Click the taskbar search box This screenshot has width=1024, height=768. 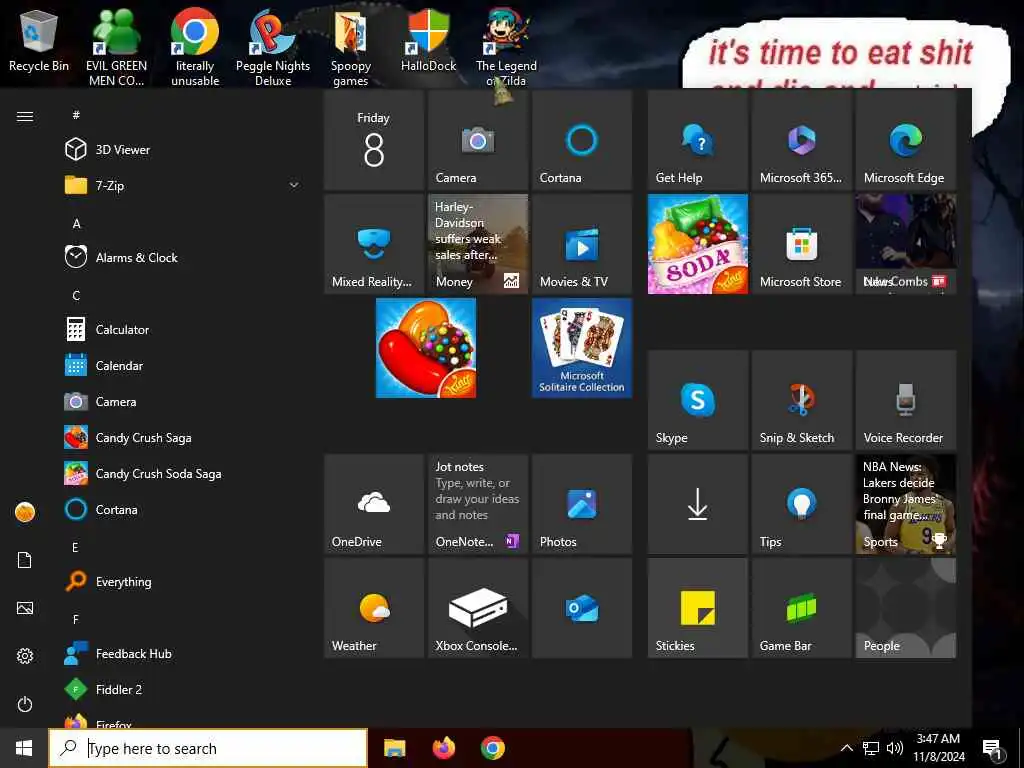(208, 748)
